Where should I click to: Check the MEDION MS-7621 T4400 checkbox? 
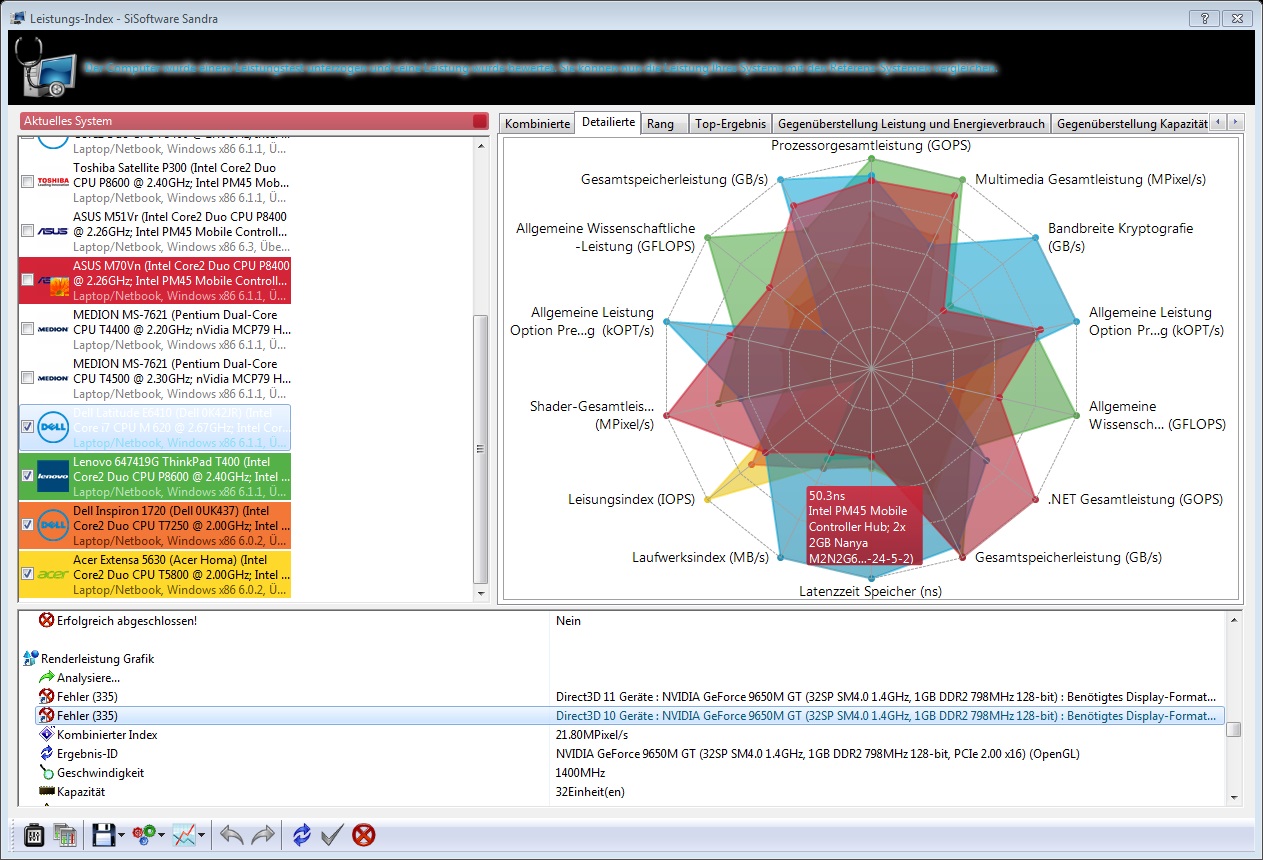tap(27, 329)
